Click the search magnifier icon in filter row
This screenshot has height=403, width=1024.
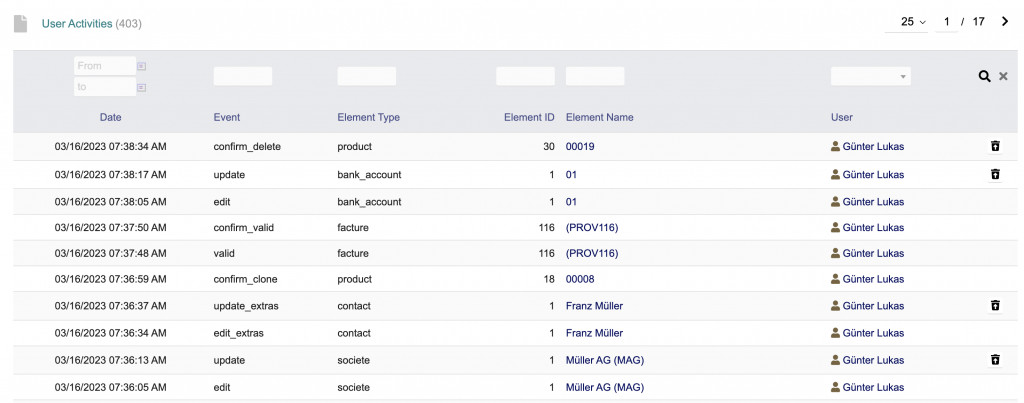(x=984, y=77)
